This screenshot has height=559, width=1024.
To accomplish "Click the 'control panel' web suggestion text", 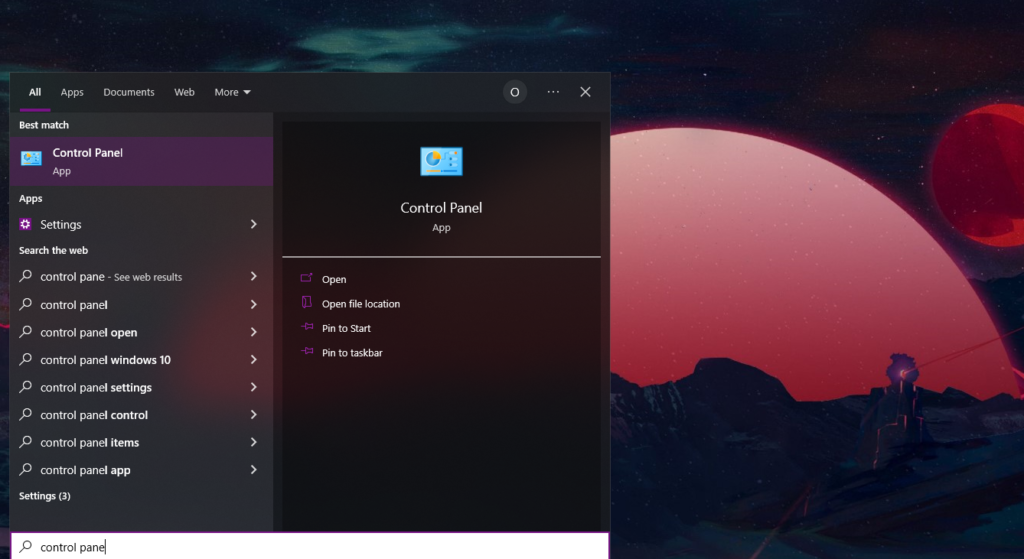I will 74,305.
